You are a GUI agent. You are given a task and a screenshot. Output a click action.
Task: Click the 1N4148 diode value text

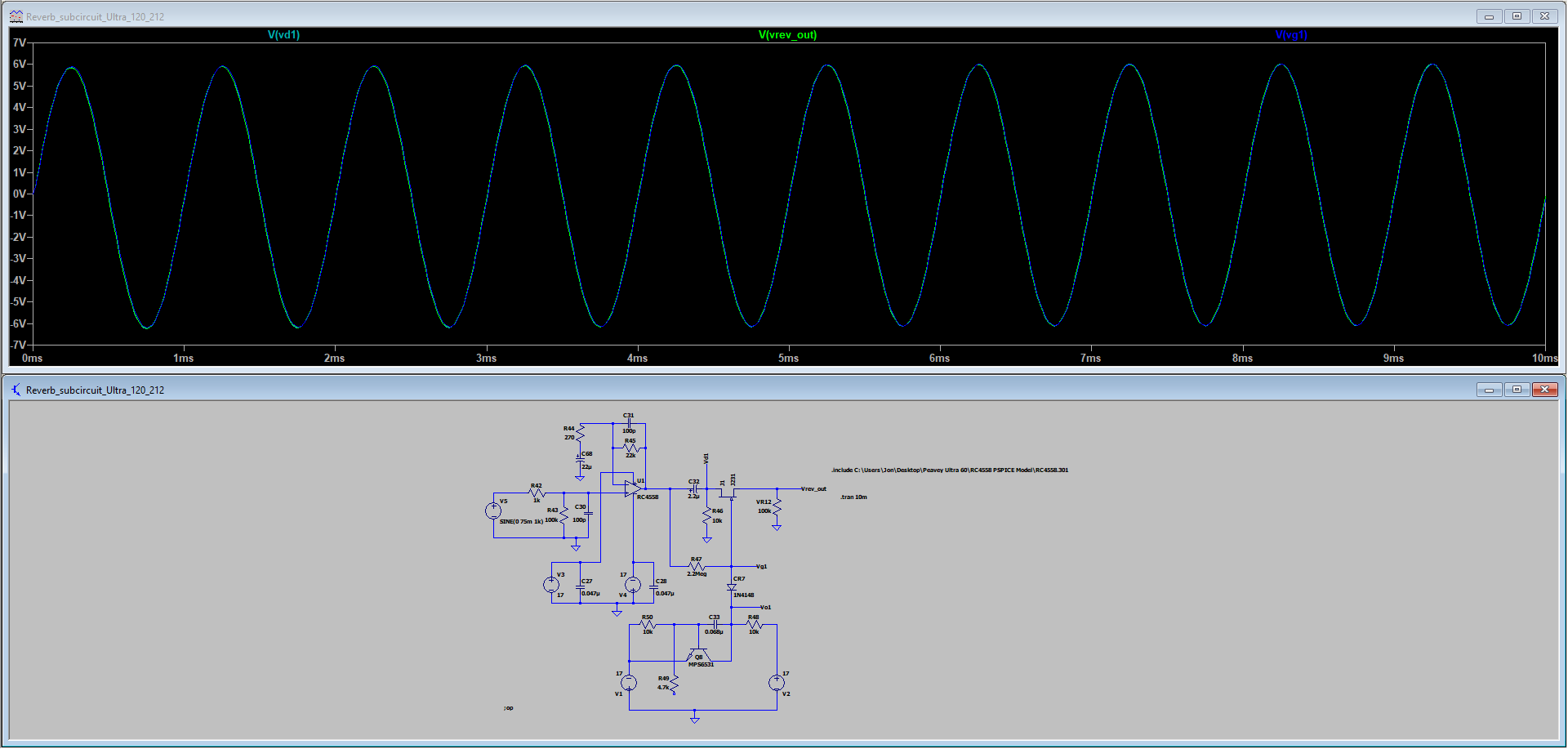(743, 595)
